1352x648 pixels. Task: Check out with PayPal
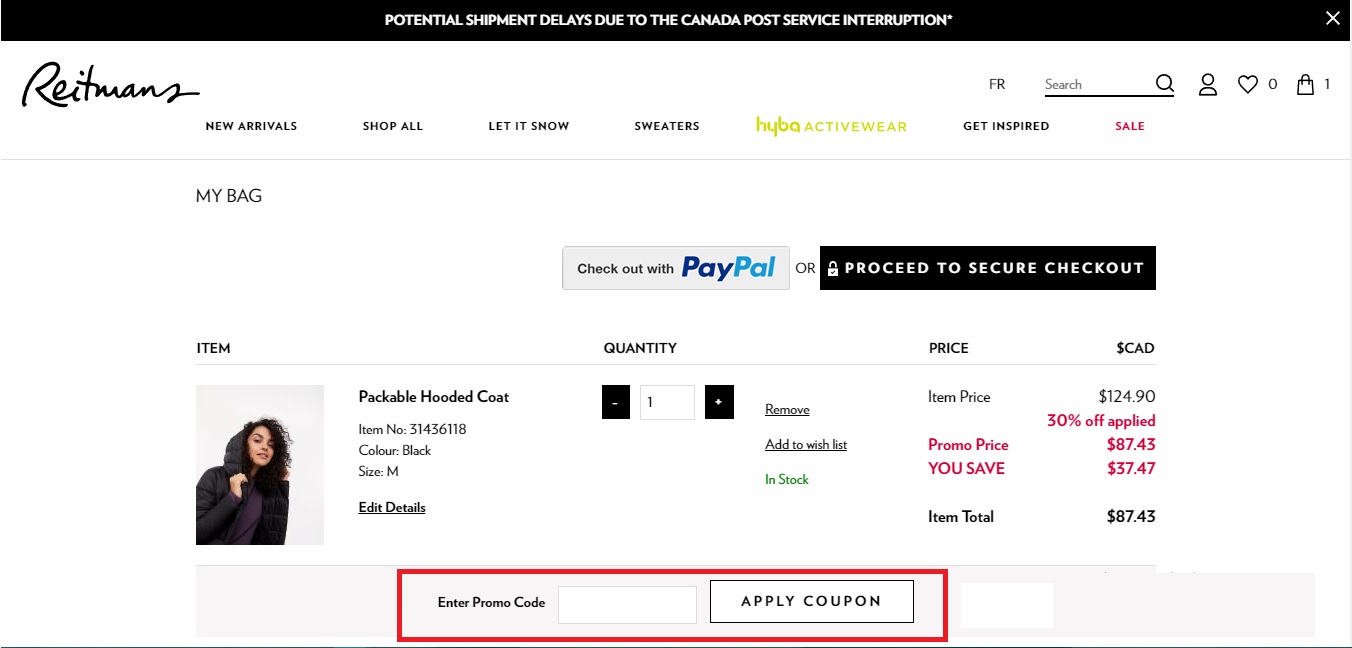coord(676,268)
